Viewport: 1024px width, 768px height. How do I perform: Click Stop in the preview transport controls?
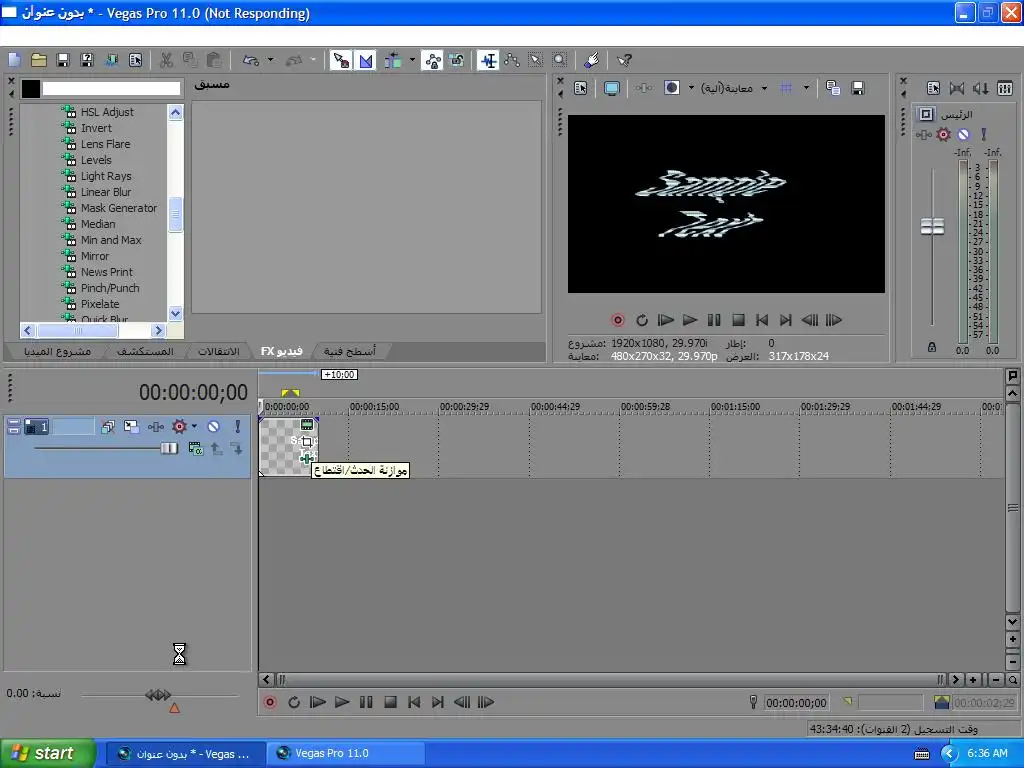tap(739, 320)
